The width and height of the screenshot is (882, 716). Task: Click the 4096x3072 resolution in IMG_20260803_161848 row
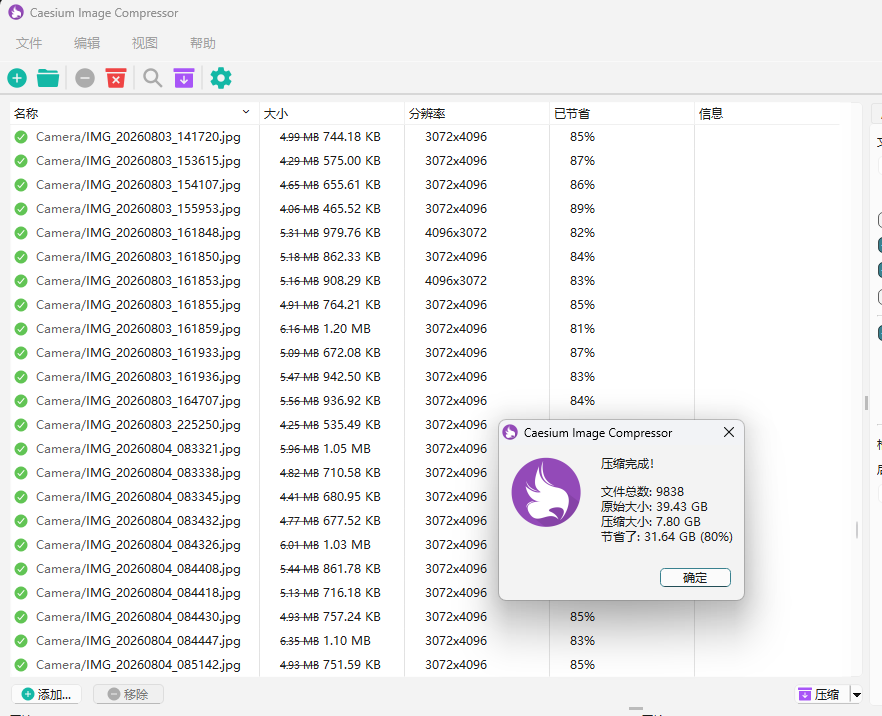(456, 233)
